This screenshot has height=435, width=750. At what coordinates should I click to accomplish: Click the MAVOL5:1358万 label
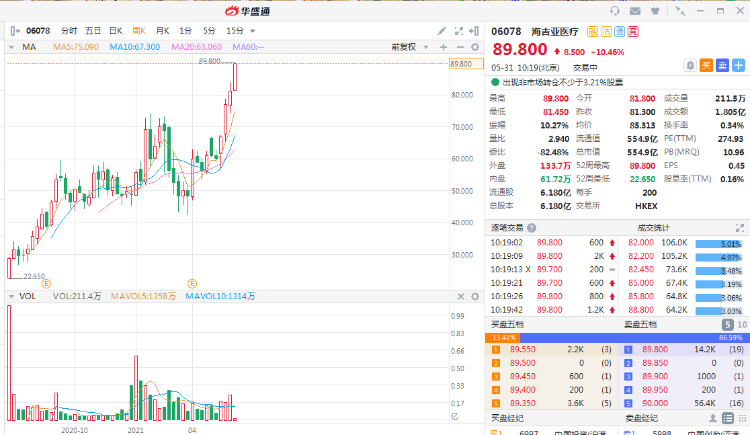pyautogui.click(x=143, y=297)
